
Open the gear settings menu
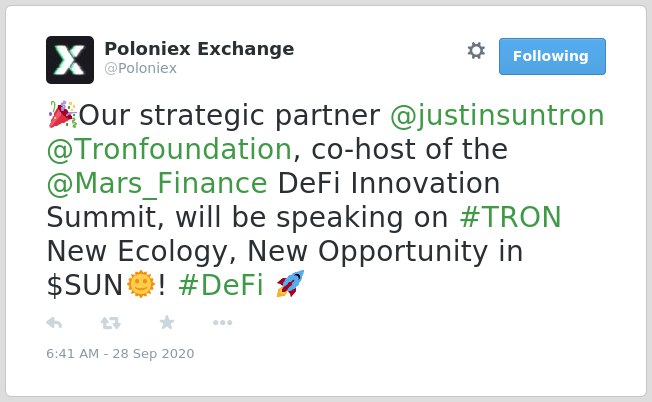click(476, 51)
